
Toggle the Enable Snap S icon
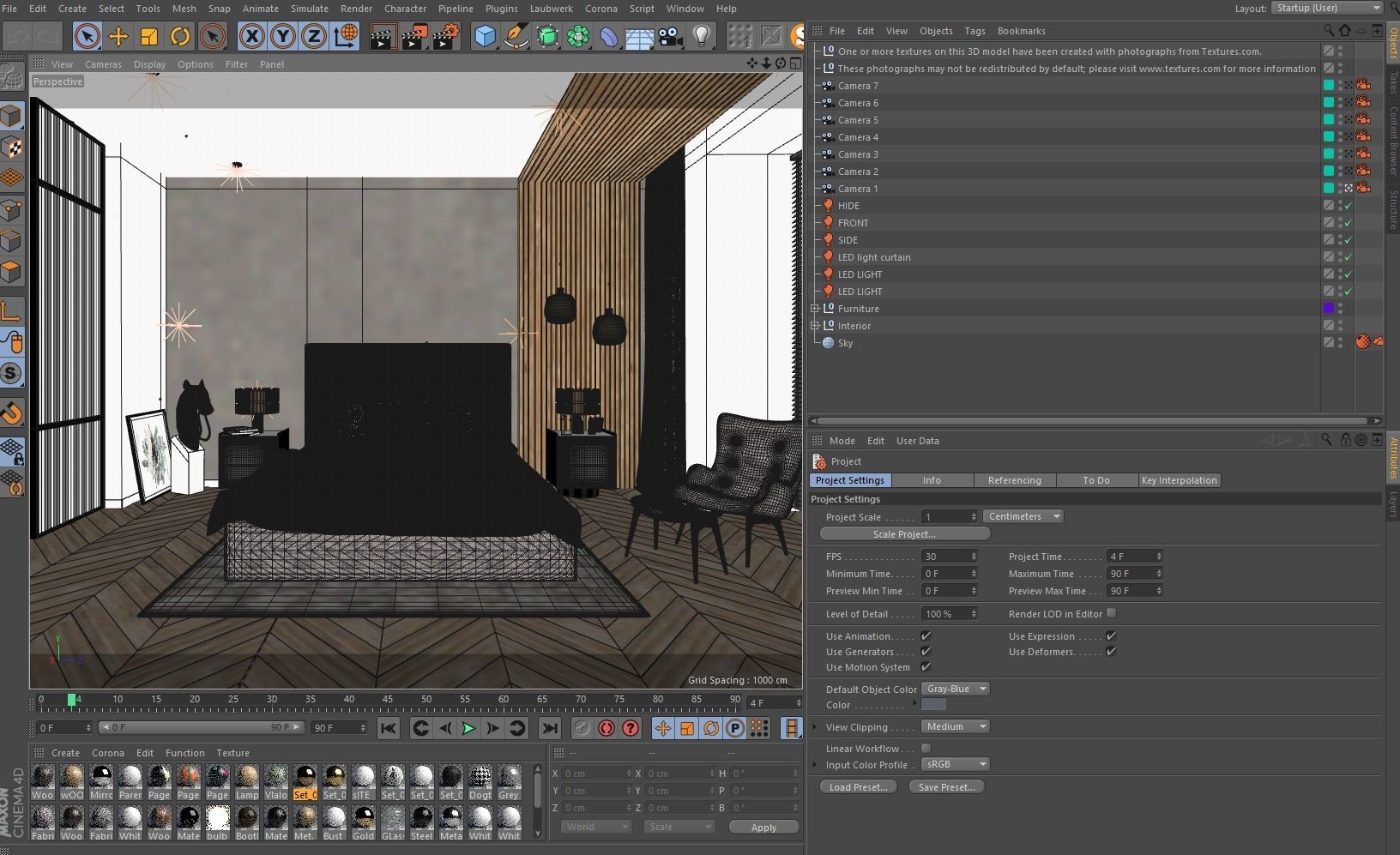[12, 373]
